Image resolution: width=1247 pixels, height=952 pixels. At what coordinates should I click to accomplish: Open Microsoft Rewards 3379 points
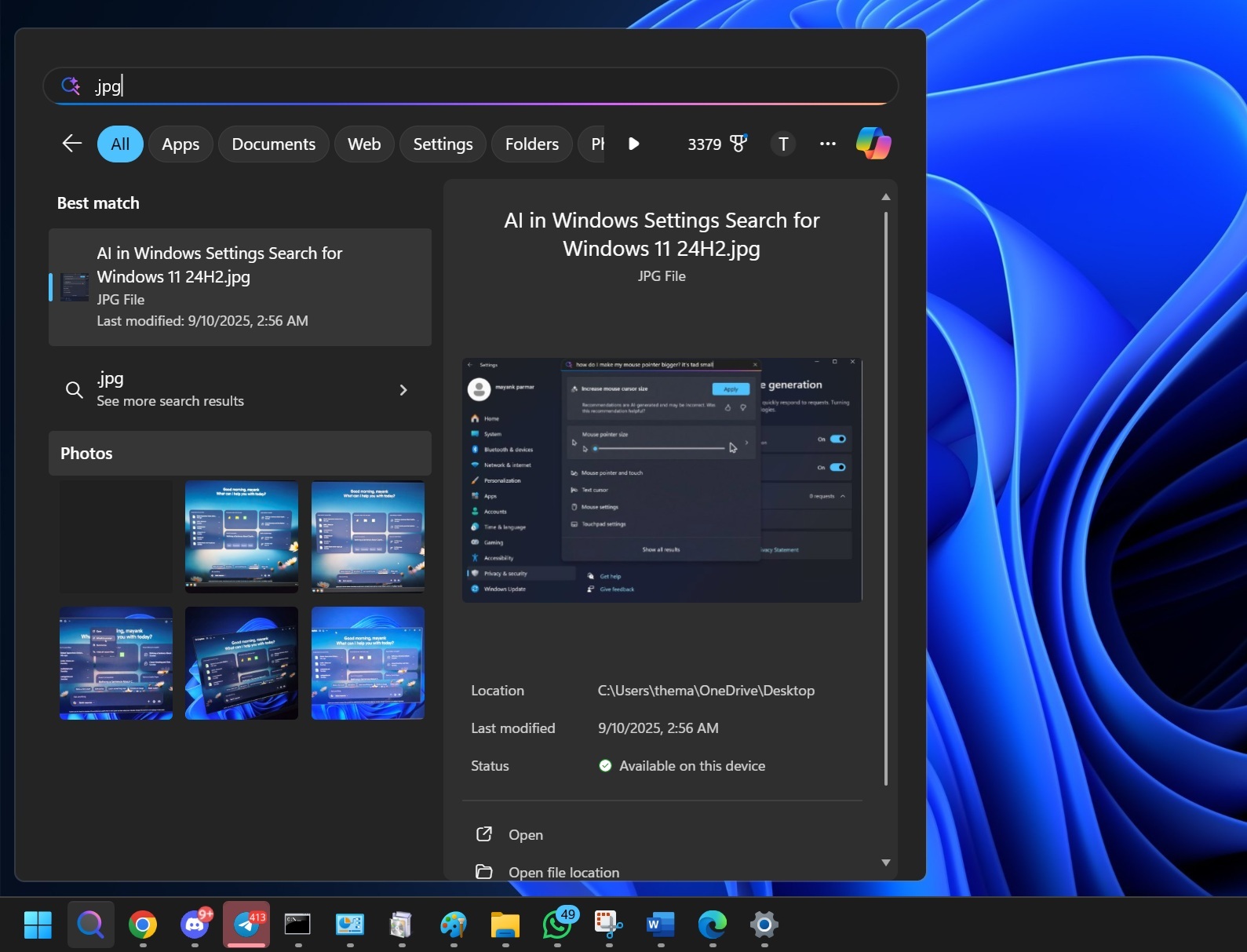pos(717,144)
